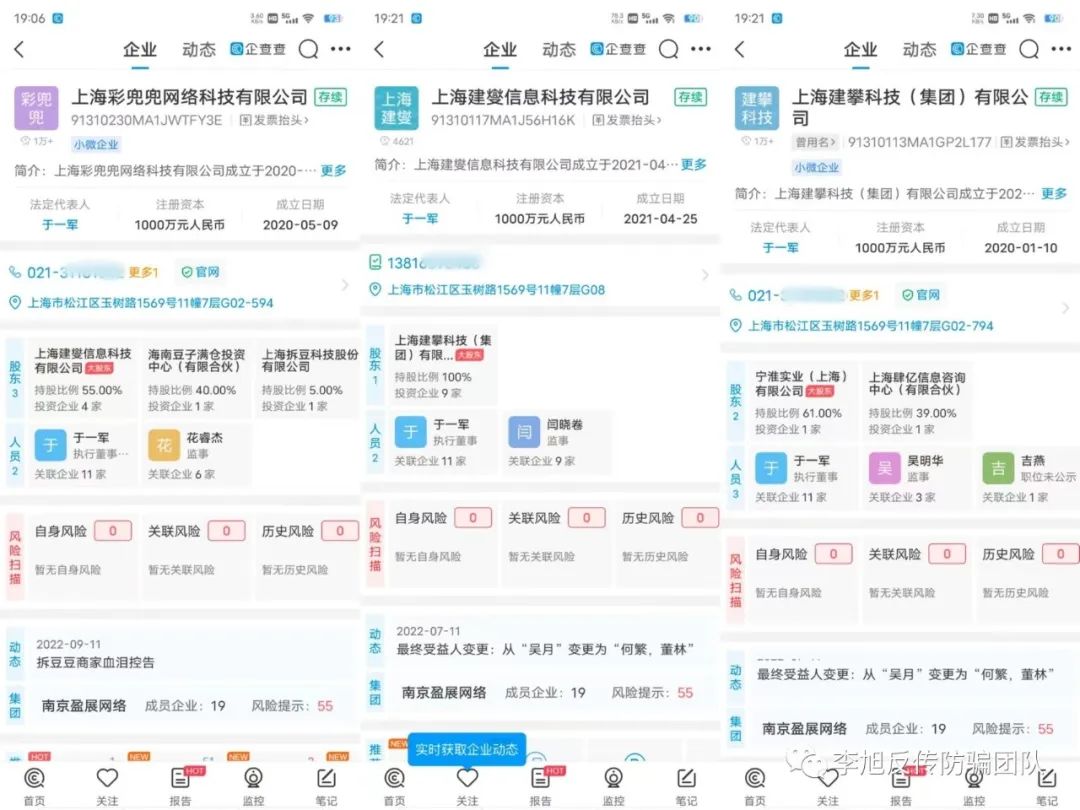
Task: Switch to 动态 tab in 上海彩兜兜 screen
Action: click(199, 50)
